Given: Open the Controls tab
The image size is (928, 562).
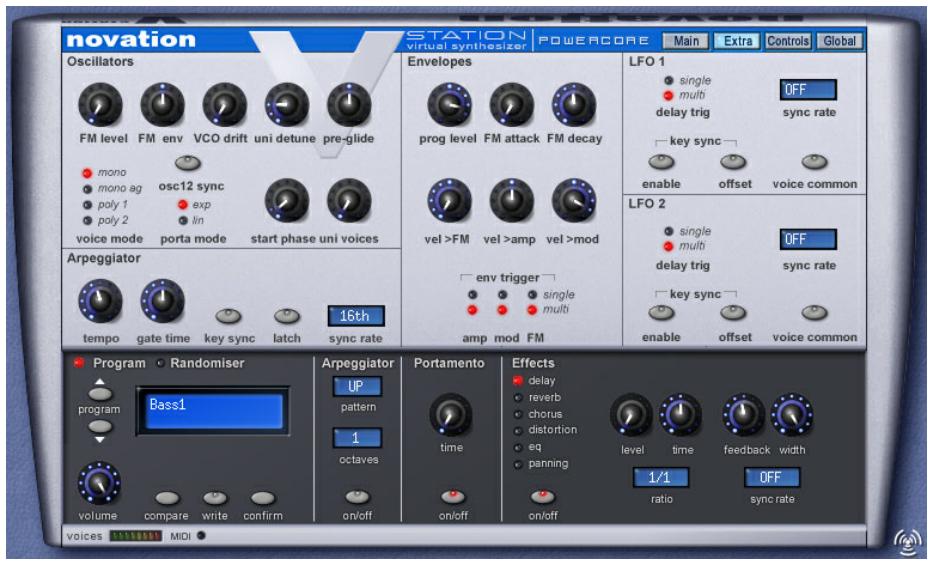Looking at the screenshot, I should 788,41.
